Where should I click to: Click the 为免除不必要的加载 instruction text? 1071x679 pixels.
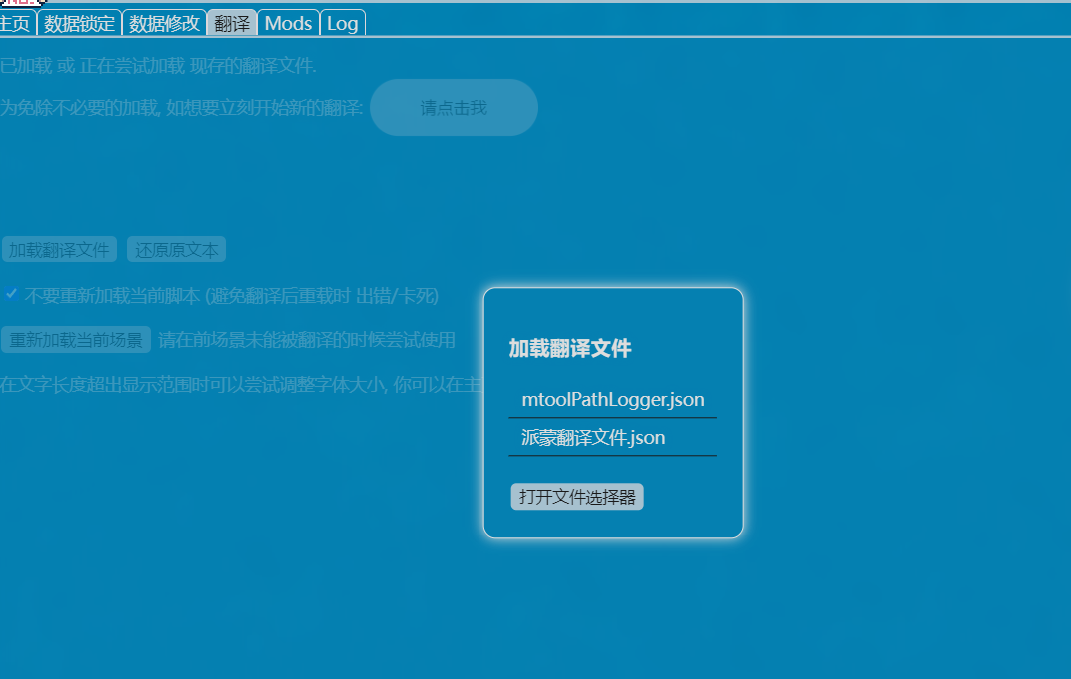[x=181, y=108]
